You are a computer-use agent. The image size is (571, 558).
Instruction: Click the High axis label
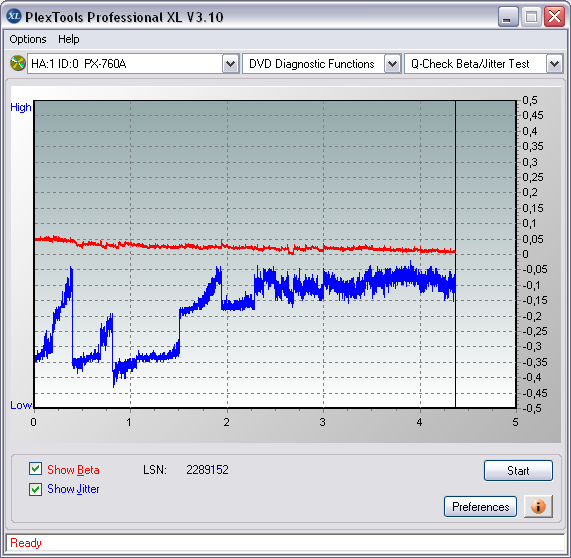[21, 107]
